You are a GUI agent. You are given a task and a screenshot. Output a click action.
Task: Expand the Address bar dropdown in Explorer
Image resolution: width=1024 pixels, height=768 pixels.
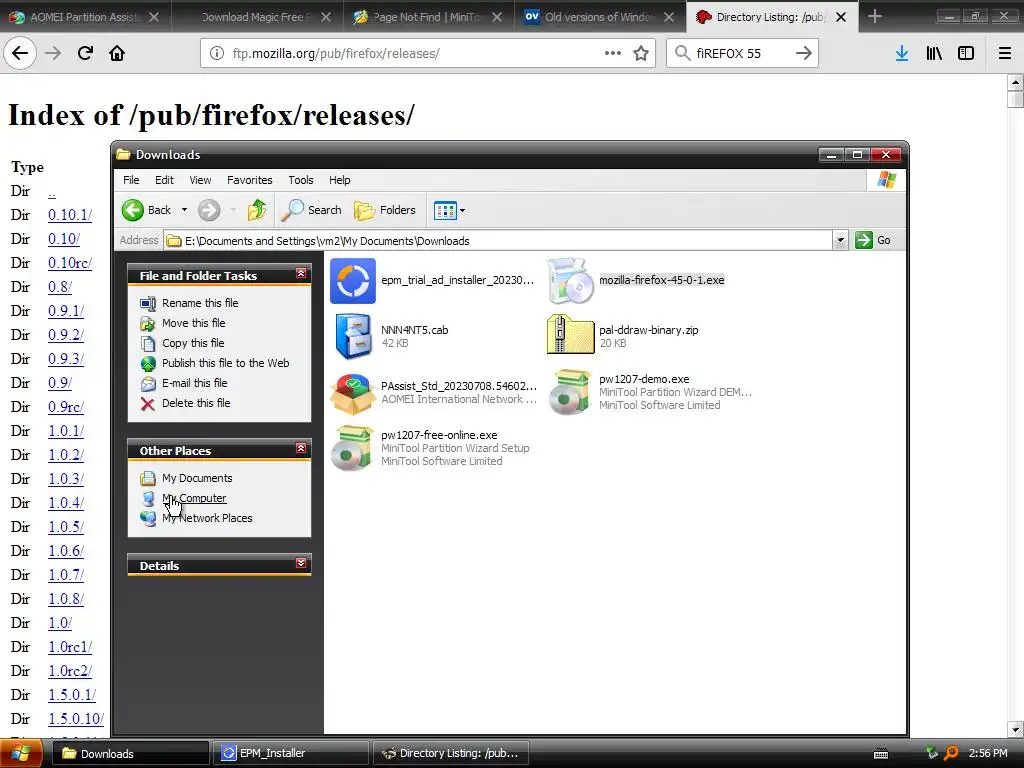click(840, 240)
